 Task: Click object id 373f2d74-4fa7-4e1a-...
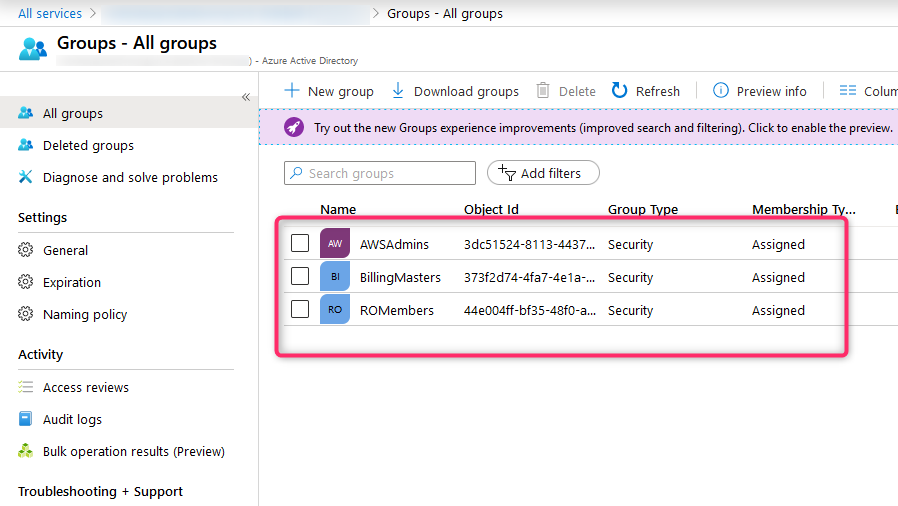click(x=529, y=278)
